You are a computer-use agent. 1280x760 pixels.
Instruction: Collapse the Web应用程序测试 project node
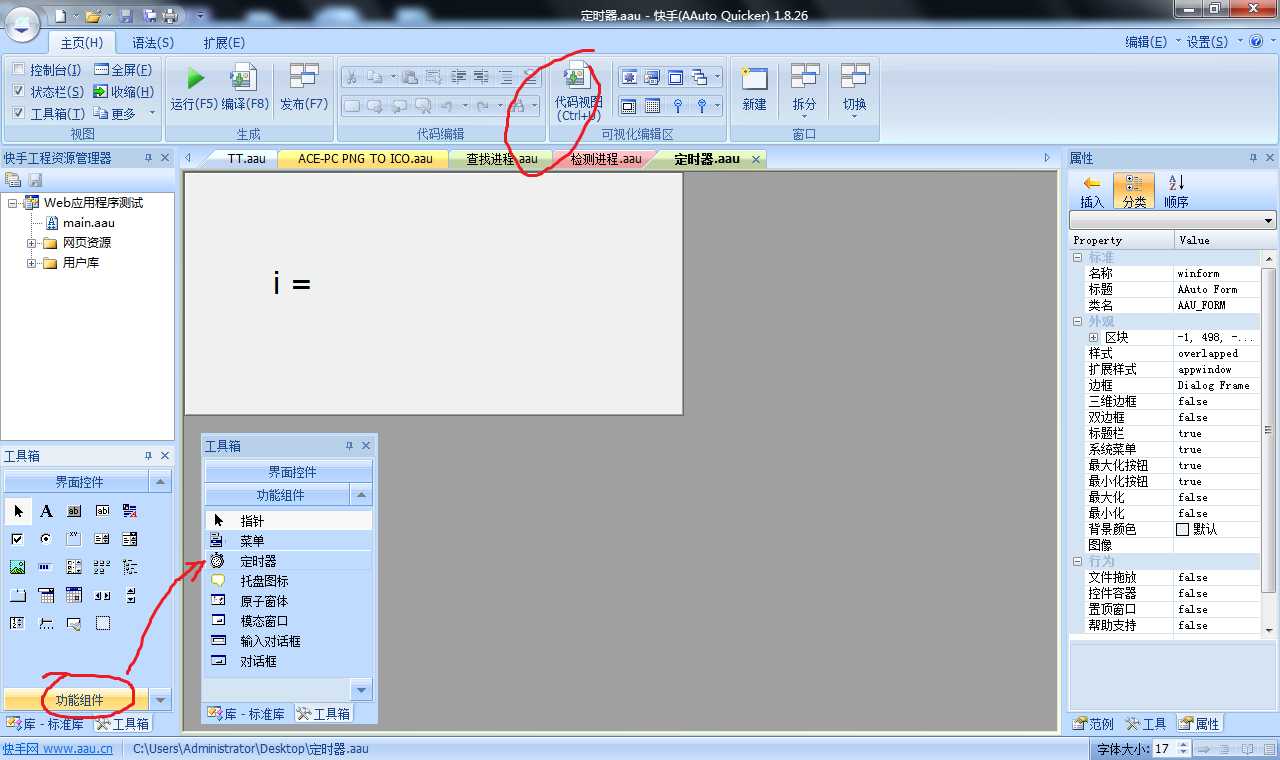[13, 203]
